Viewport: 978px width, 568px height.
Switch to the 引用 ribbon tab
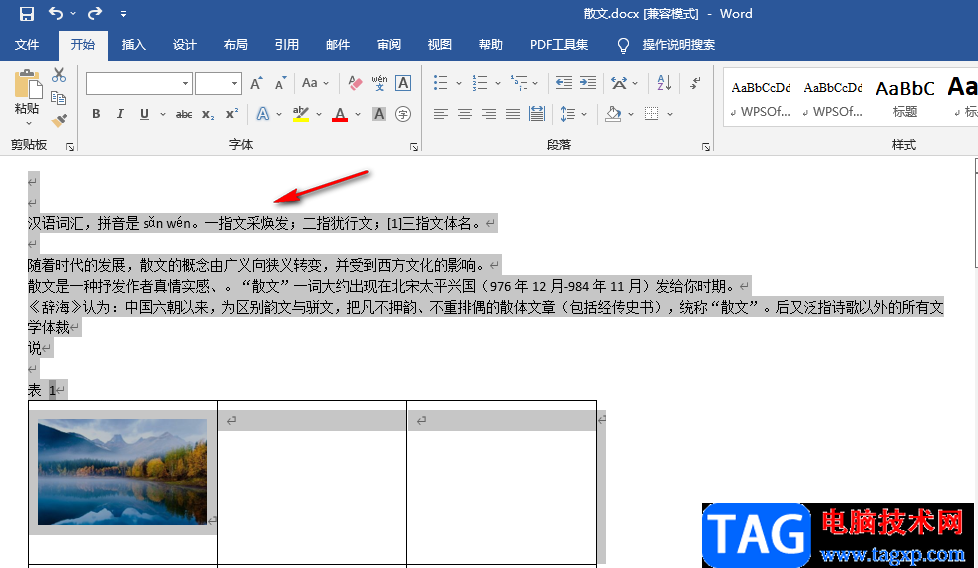287,45
